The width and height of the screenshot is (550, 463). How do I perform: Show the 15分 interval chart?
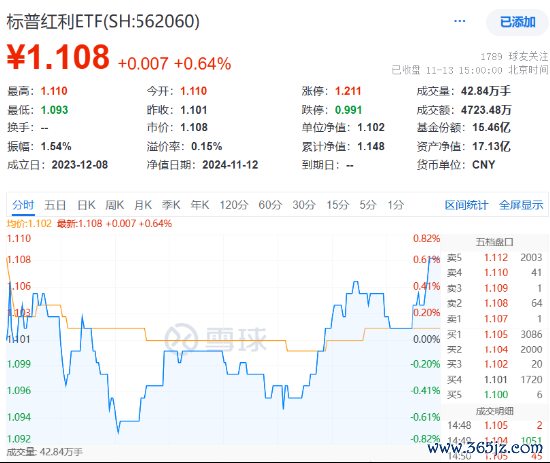coord(338,205)
